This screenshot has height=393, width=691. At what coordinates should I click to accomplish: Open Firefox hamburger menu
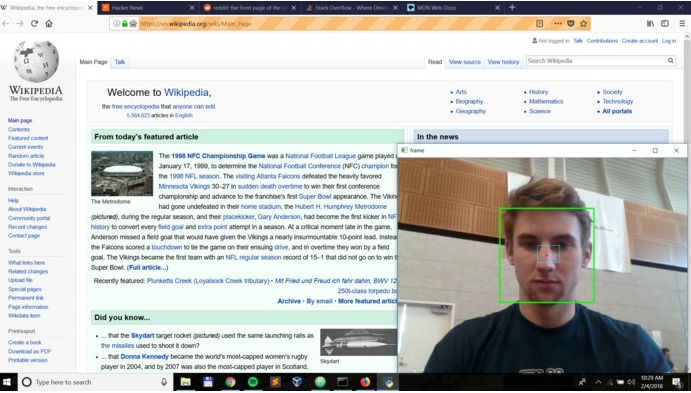point(682,23)
